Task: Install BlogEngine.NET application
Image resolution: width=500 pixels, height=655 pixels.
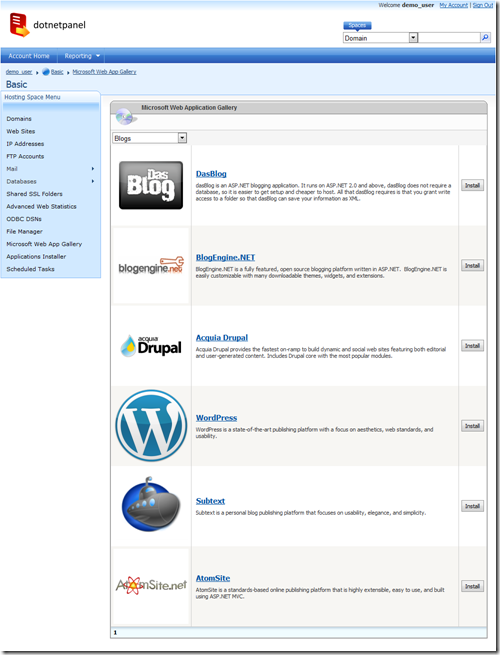Action: [x=472, y=265]
